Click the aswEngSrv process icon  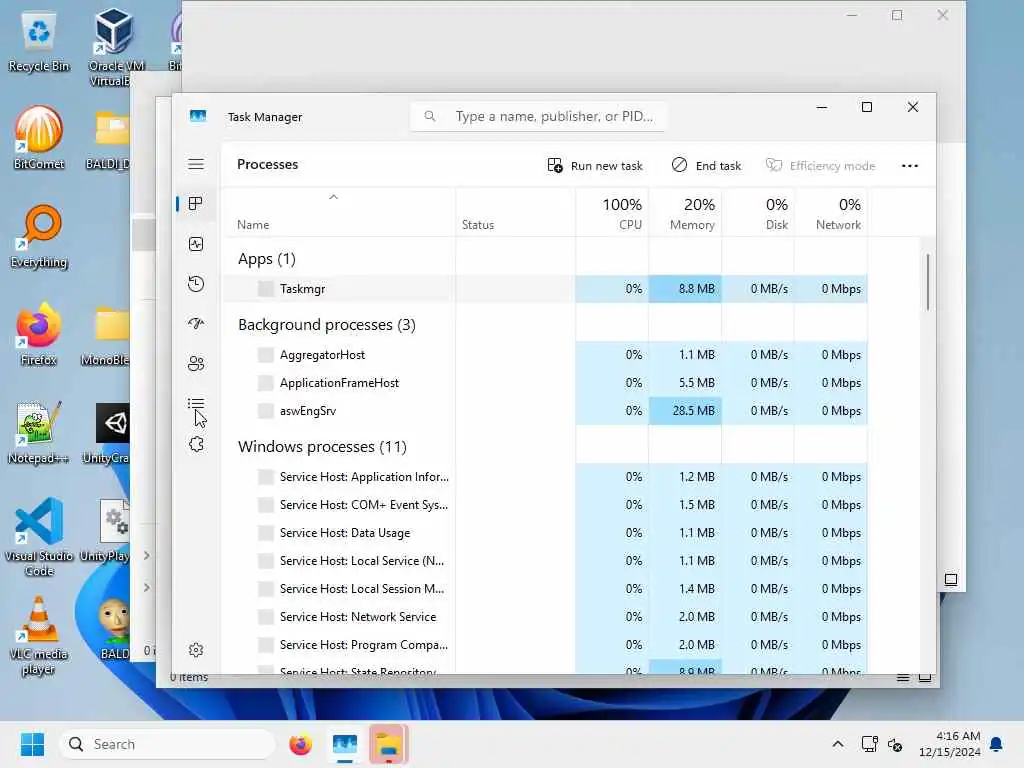click(266, 411)
